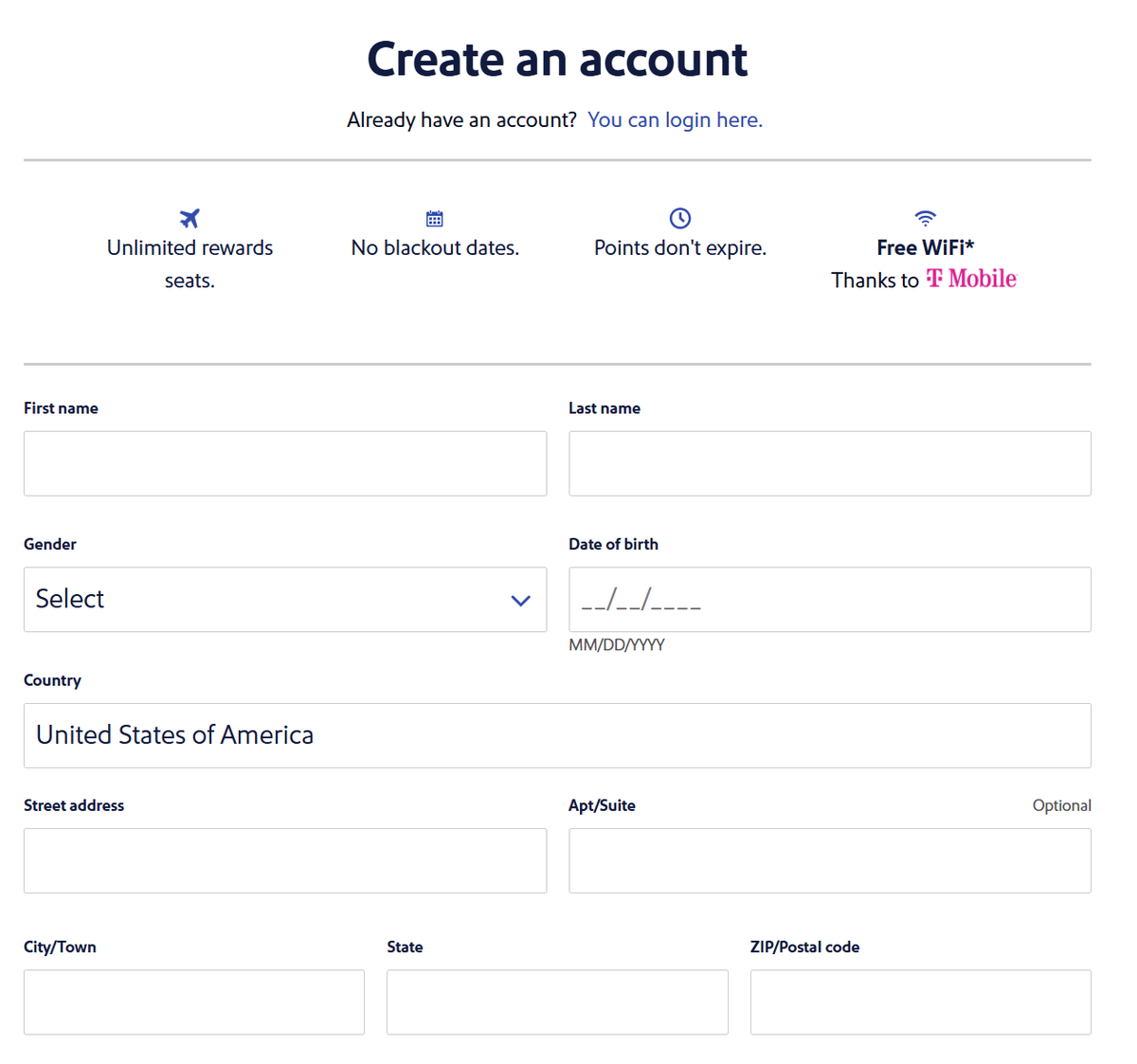Viewport: 1137px width, 1064px height.
Task: Click the Date of birth field
Action: [829, 599]
